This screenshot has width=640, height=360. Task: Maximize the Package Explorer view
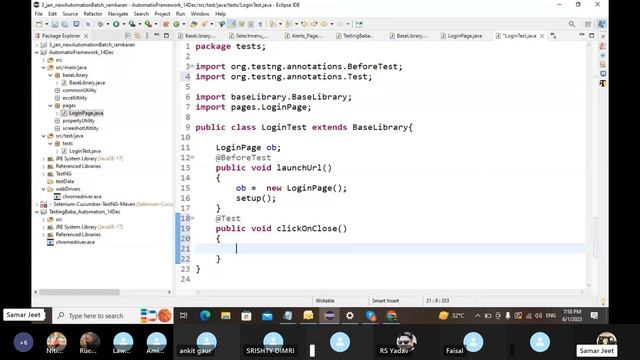tap(166, 36)
